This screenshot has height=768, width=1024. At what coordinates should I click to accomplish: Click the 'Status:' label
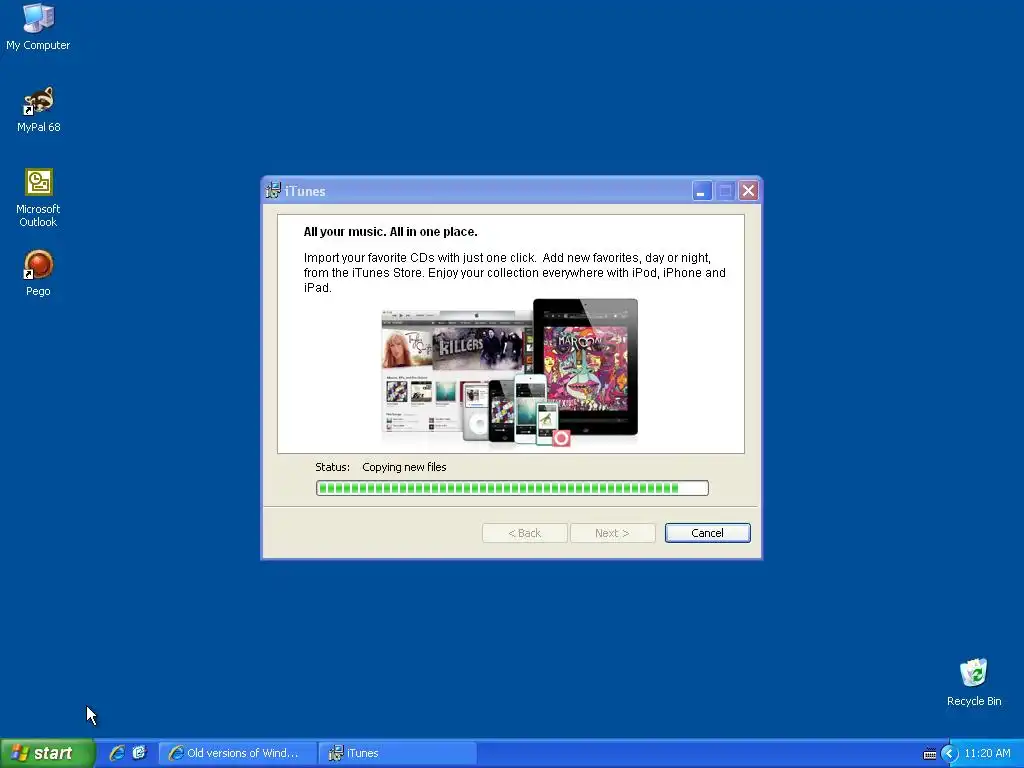pos(332,467)
